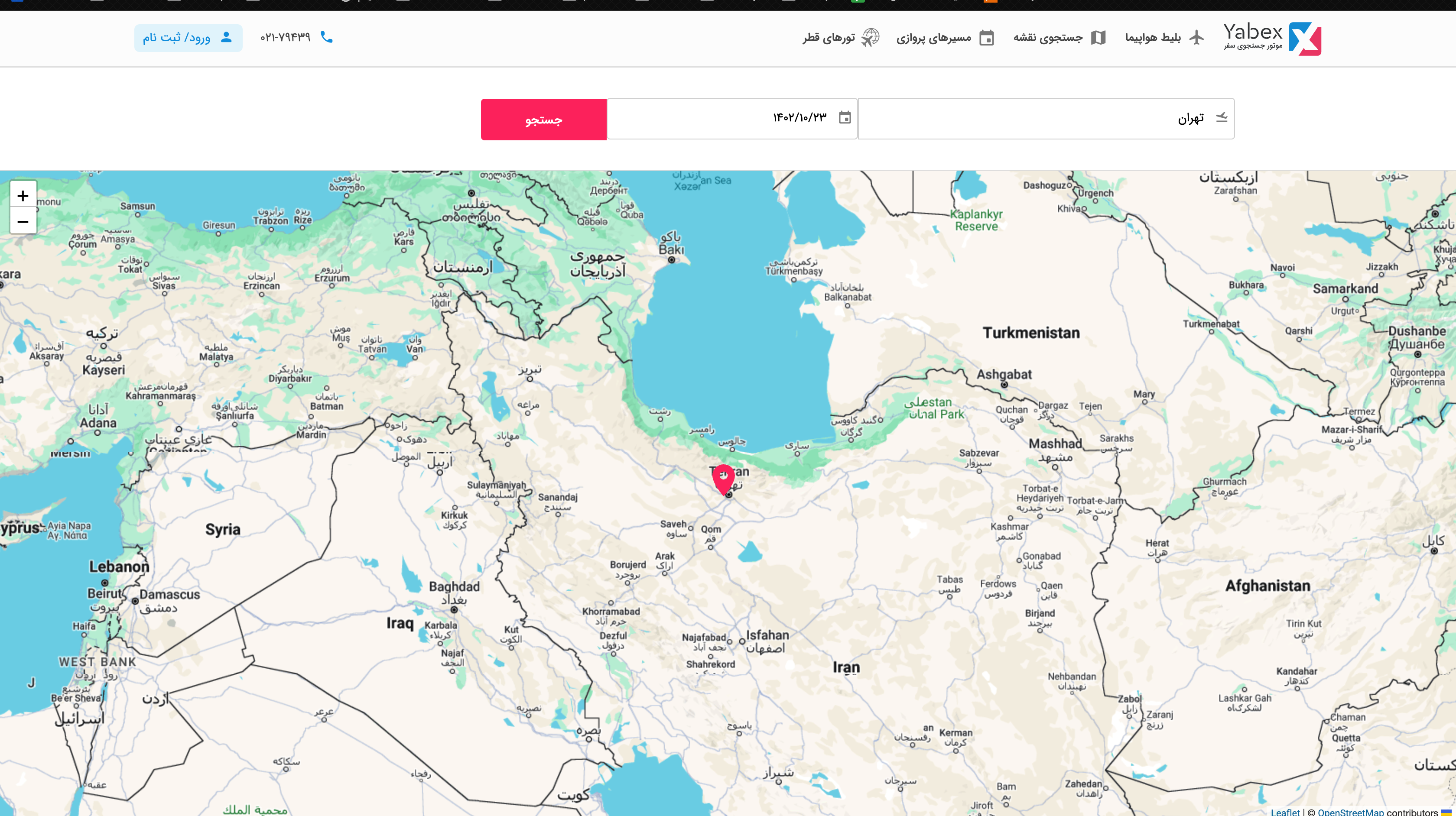Click the phone icon in header
The width and height of the screenshot is (1456, 816).
point(326,37)
